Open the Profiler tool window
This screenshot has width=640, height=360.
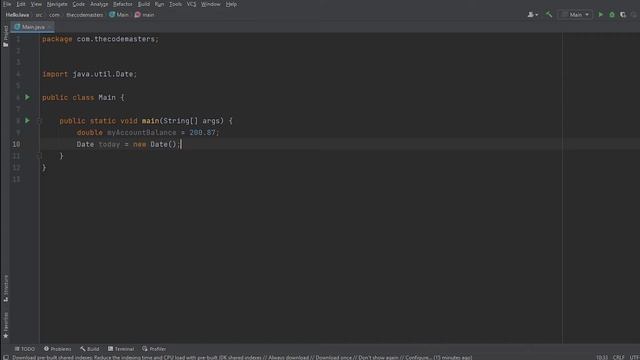pos(154,349)
